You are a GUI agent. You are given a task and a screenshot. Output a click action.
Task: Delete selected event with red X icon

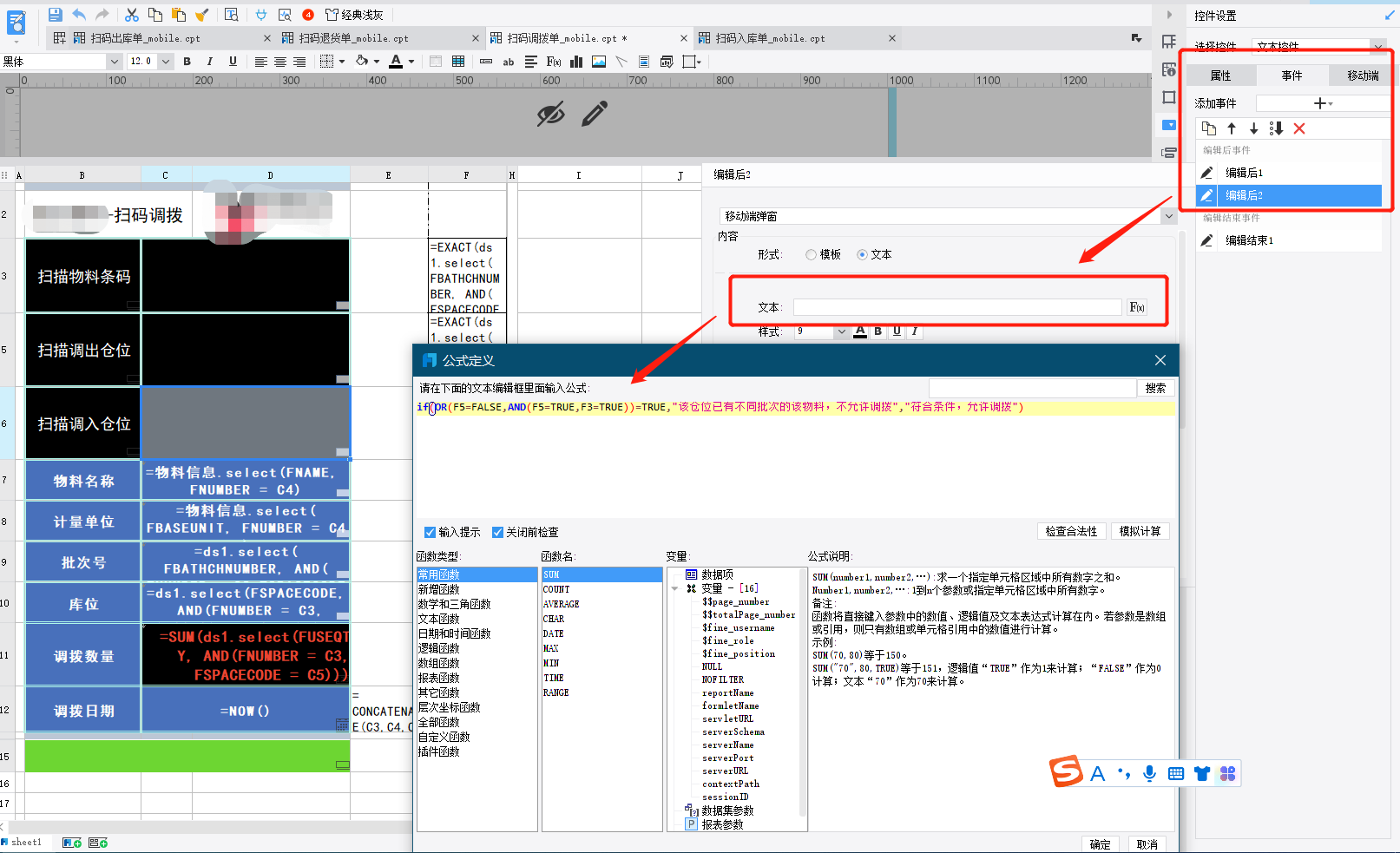click(x=1299, y=128)
